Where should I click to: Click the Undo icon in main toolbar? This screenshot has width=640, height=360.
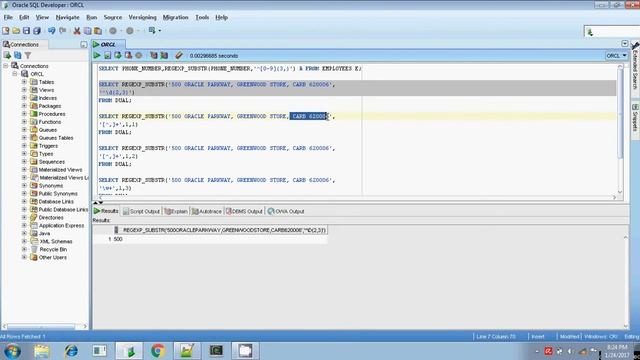(51, 31)
